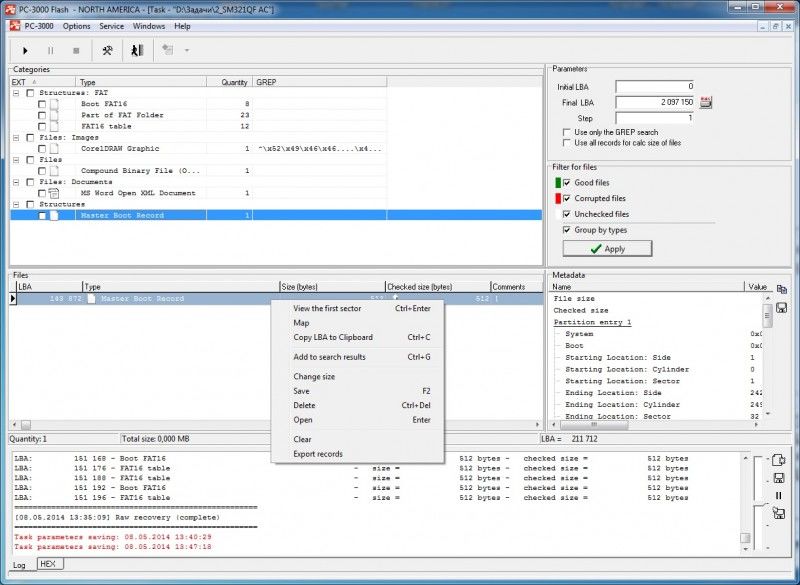Click the PC-3000 logo icon in the menu bar
Screen dimensions: 800x585
(x=15, y=26)
